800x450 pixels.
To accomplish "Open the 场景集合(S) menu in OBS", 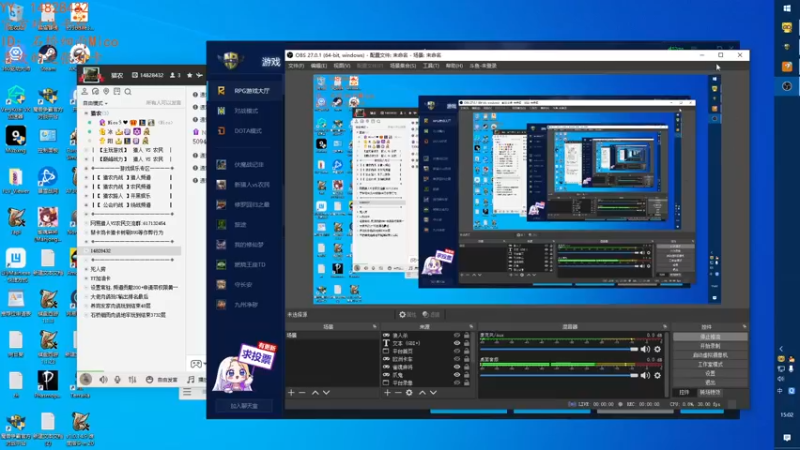I will [x=403, y=66].
